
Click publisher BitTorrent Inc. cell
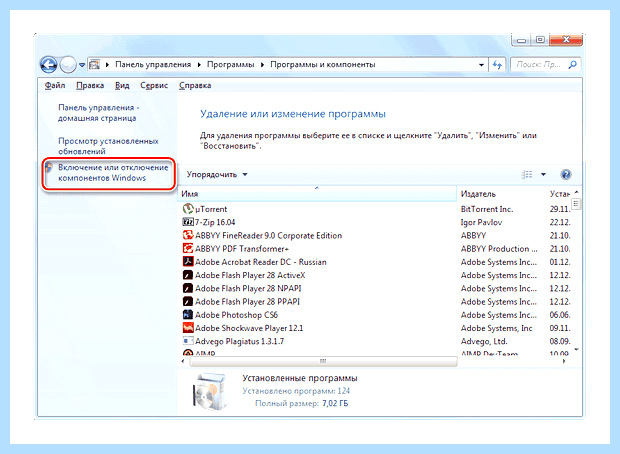[487, 209]
